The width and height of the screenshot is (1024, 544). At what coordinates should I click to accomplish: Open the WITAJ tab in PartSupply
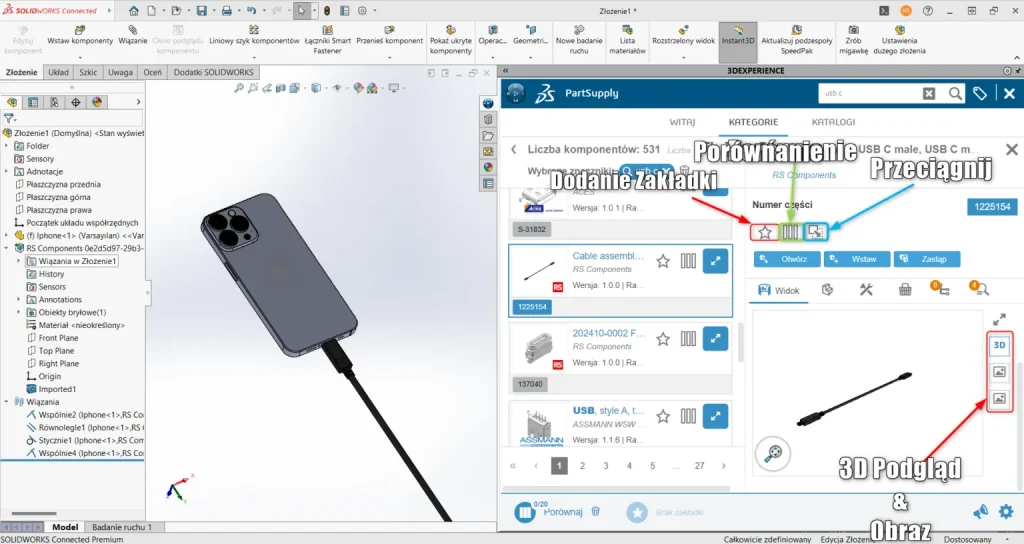[x=682, y=122]
